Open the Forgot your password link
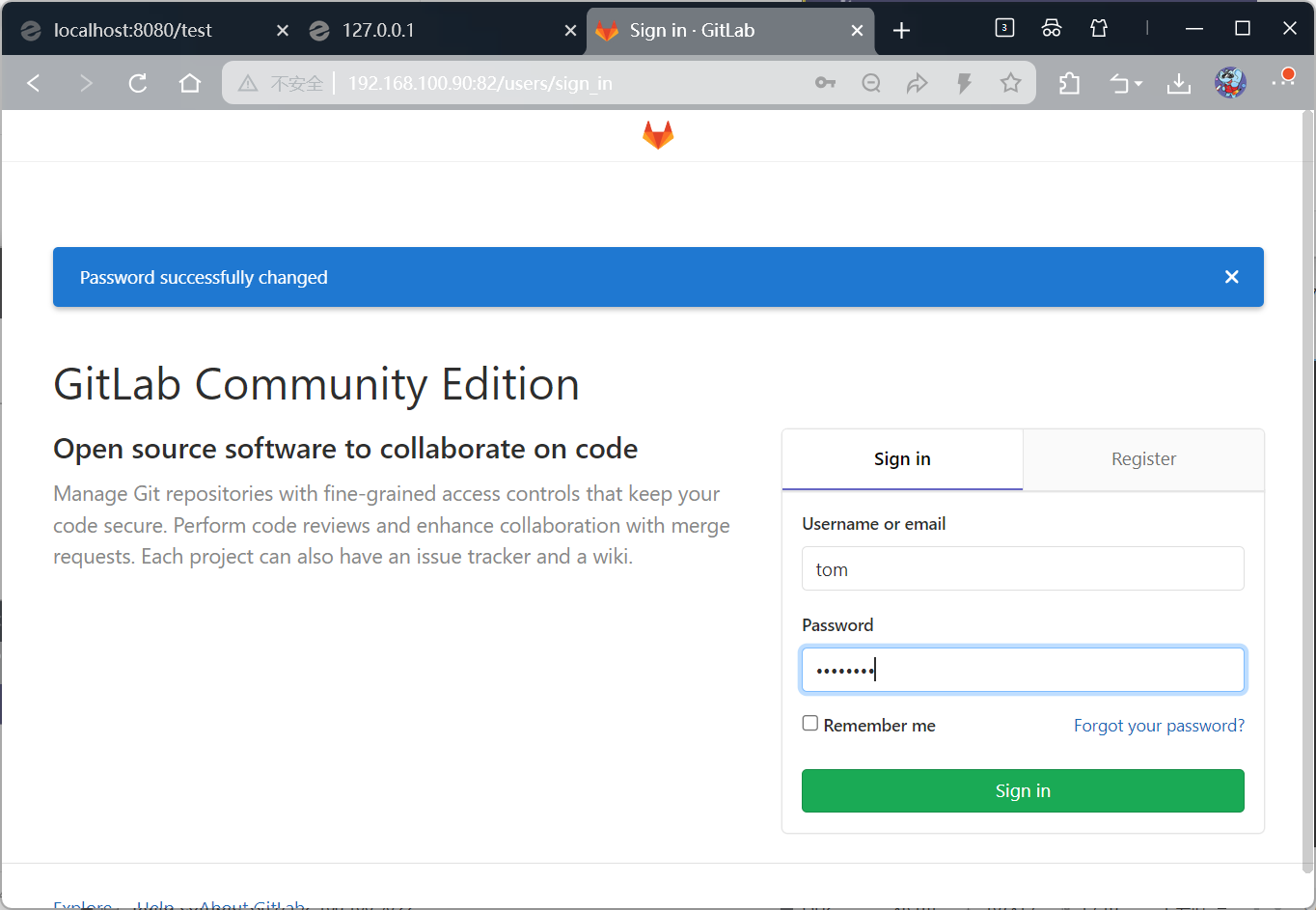1316x910 pixels. 1159,726
